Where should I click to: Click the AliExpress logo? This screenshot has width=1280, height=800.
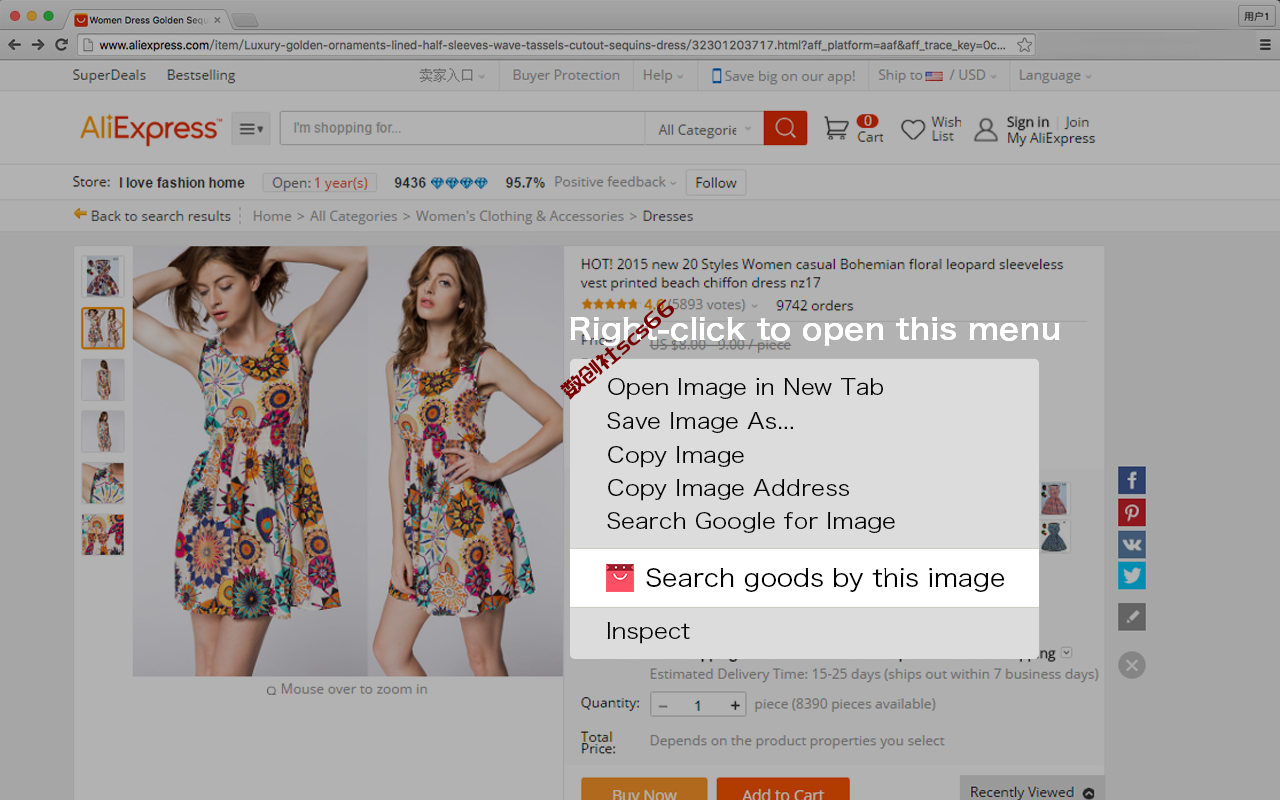coord(150,129)
